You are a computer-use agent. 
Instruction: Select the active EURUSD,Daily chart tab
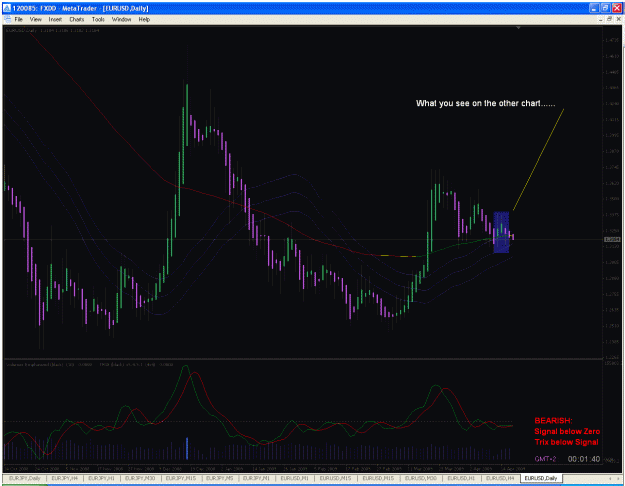[x=540, y=478]
